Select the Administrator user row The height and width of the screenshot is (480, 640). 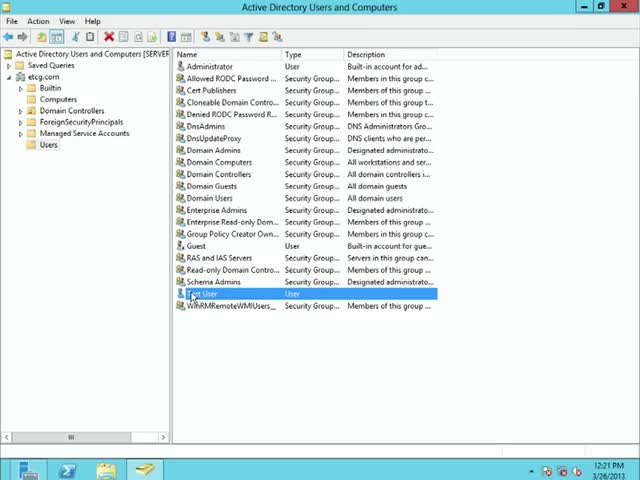(x=306, y=66)
